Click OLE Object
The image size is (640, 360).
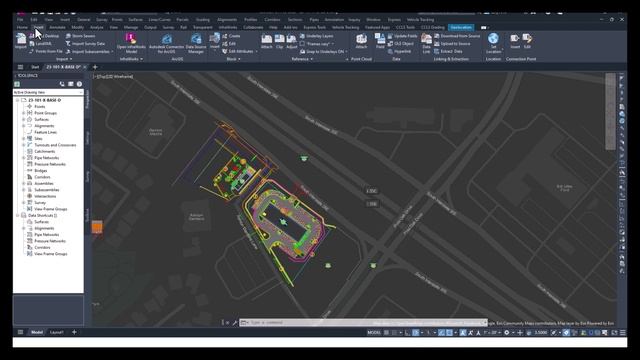400,44
